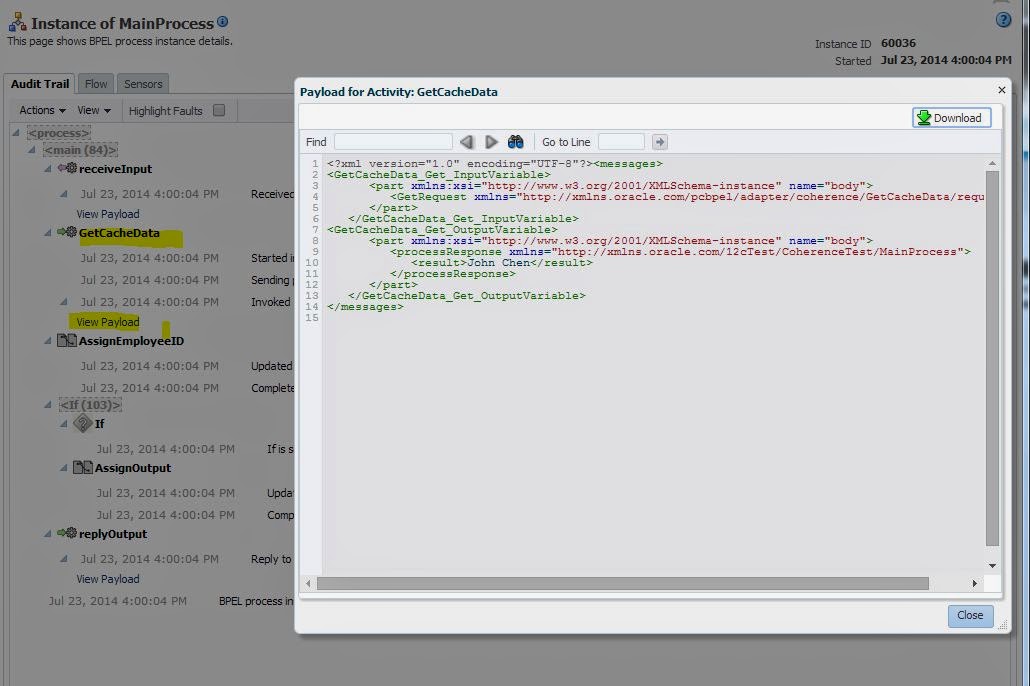Click info icon beside Instance of MainProcess
The width and height of the screenshot is (1030, 686).
pos(223,21)
